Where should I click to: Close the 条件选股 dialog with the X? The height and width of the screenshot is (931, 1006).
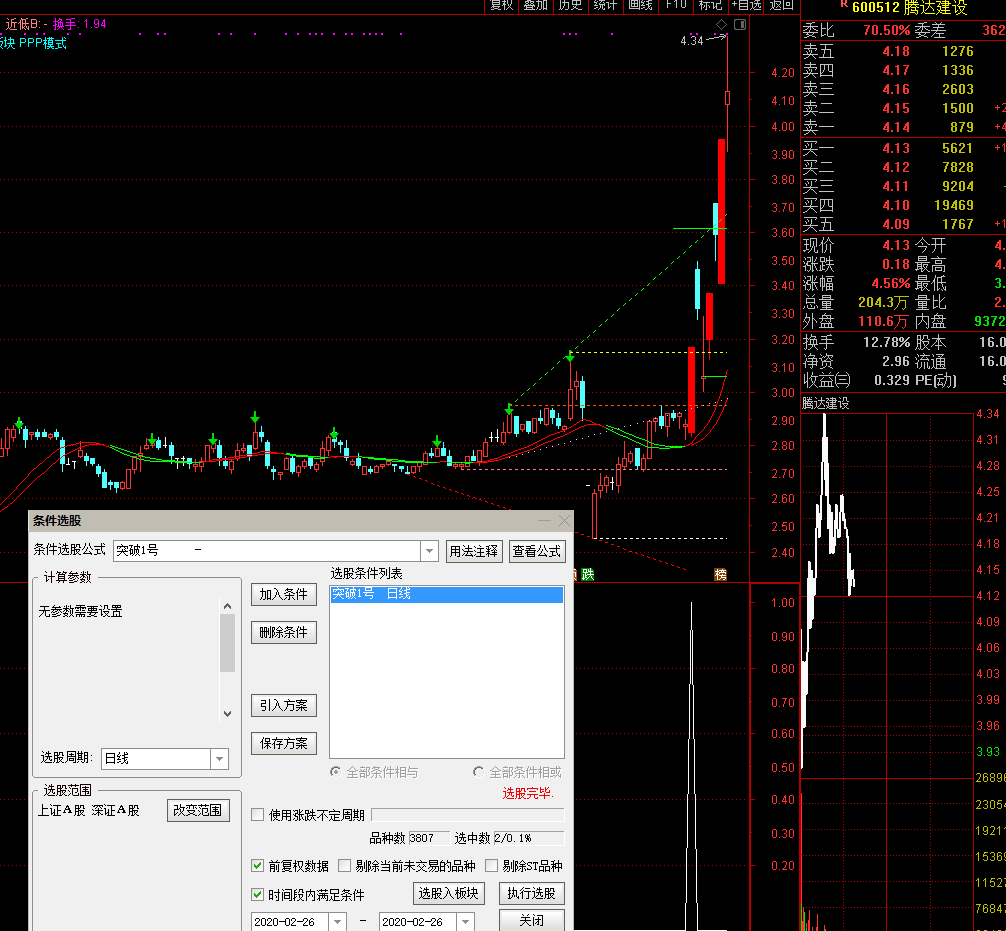pyautogui.click(x=564, y=520)
